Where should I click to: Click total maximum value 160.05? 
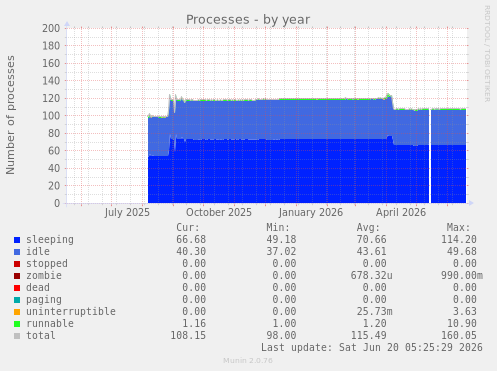[x=459, y=335]
